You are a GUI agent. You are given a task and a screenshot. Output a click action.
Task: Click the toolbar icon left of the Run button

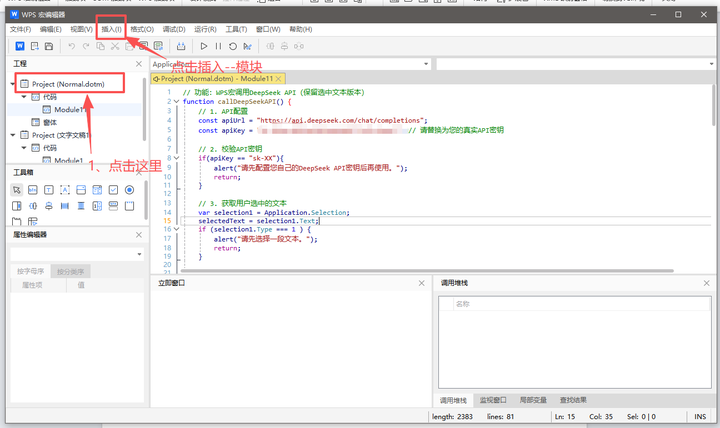[181, 46]
